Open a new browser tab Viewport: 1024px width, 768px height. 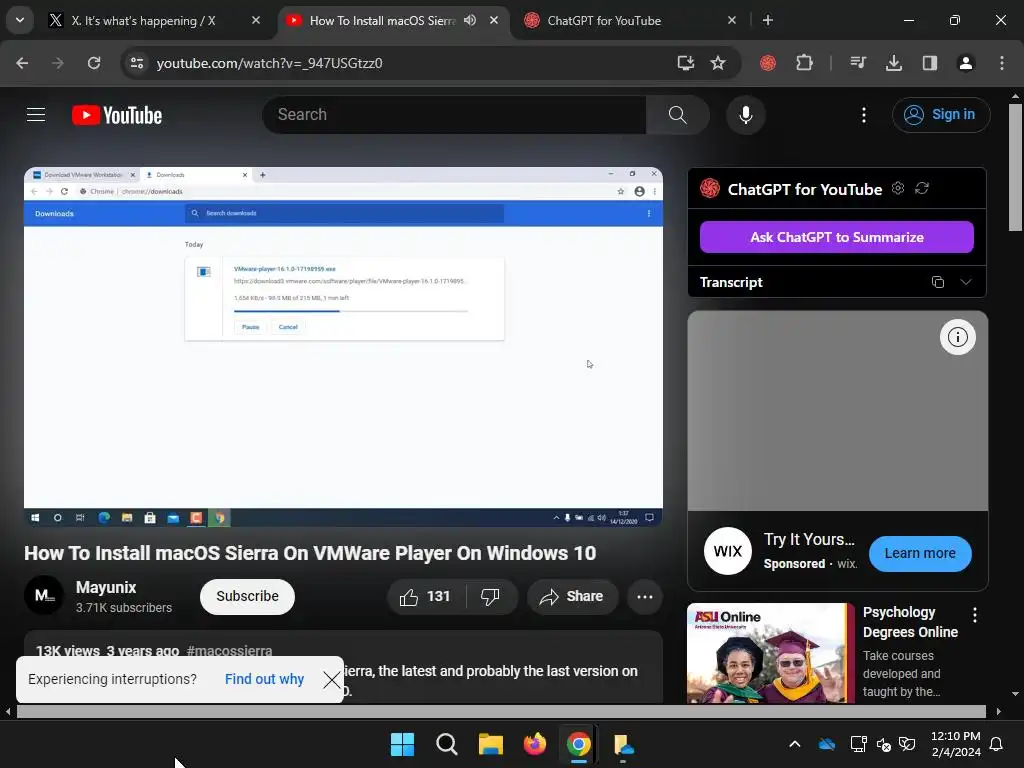click(767, 20)
